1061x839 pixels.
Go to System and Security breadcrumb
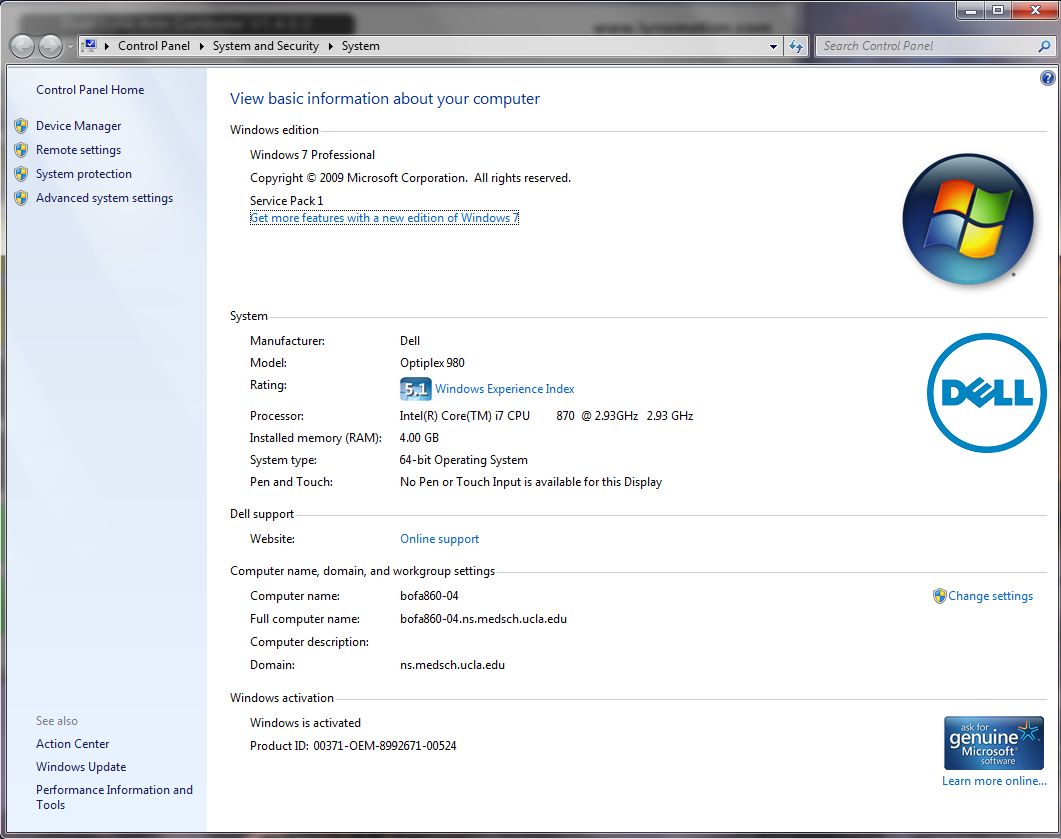[265, 46]
